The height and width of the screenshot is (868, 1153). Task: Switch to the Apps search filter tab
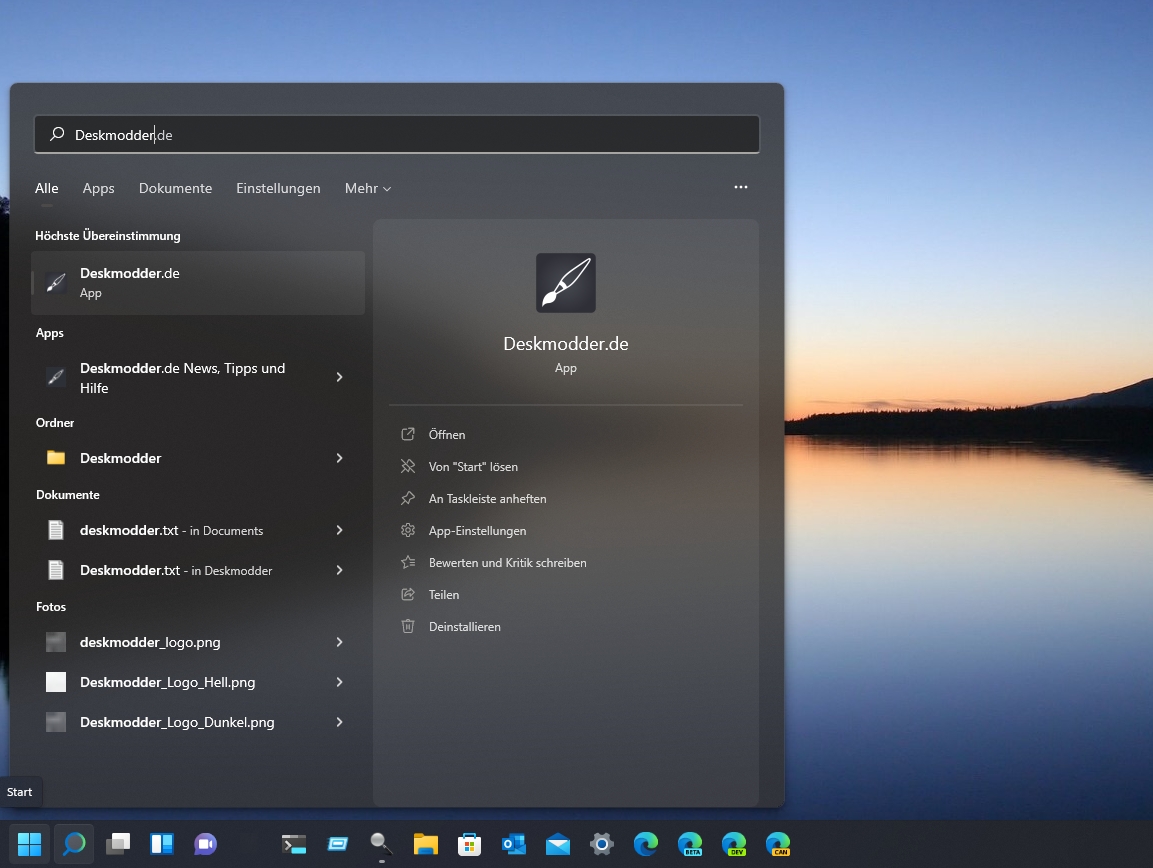pyautogui.click(x=99, y=188)
